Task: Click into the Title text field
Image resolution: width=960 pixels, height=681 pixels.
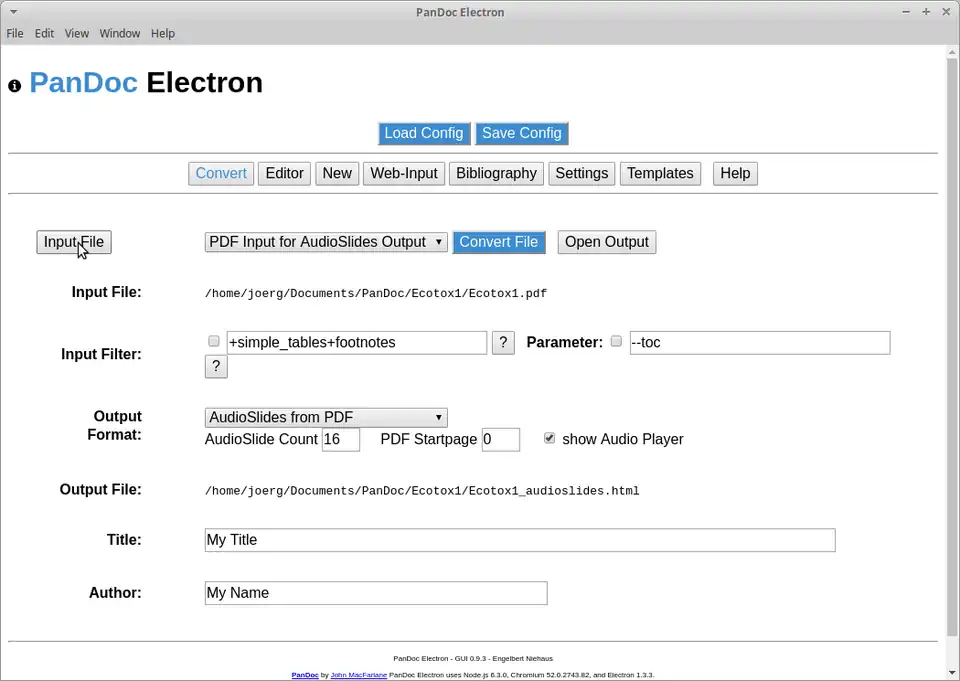Action: tap(519, 540)
